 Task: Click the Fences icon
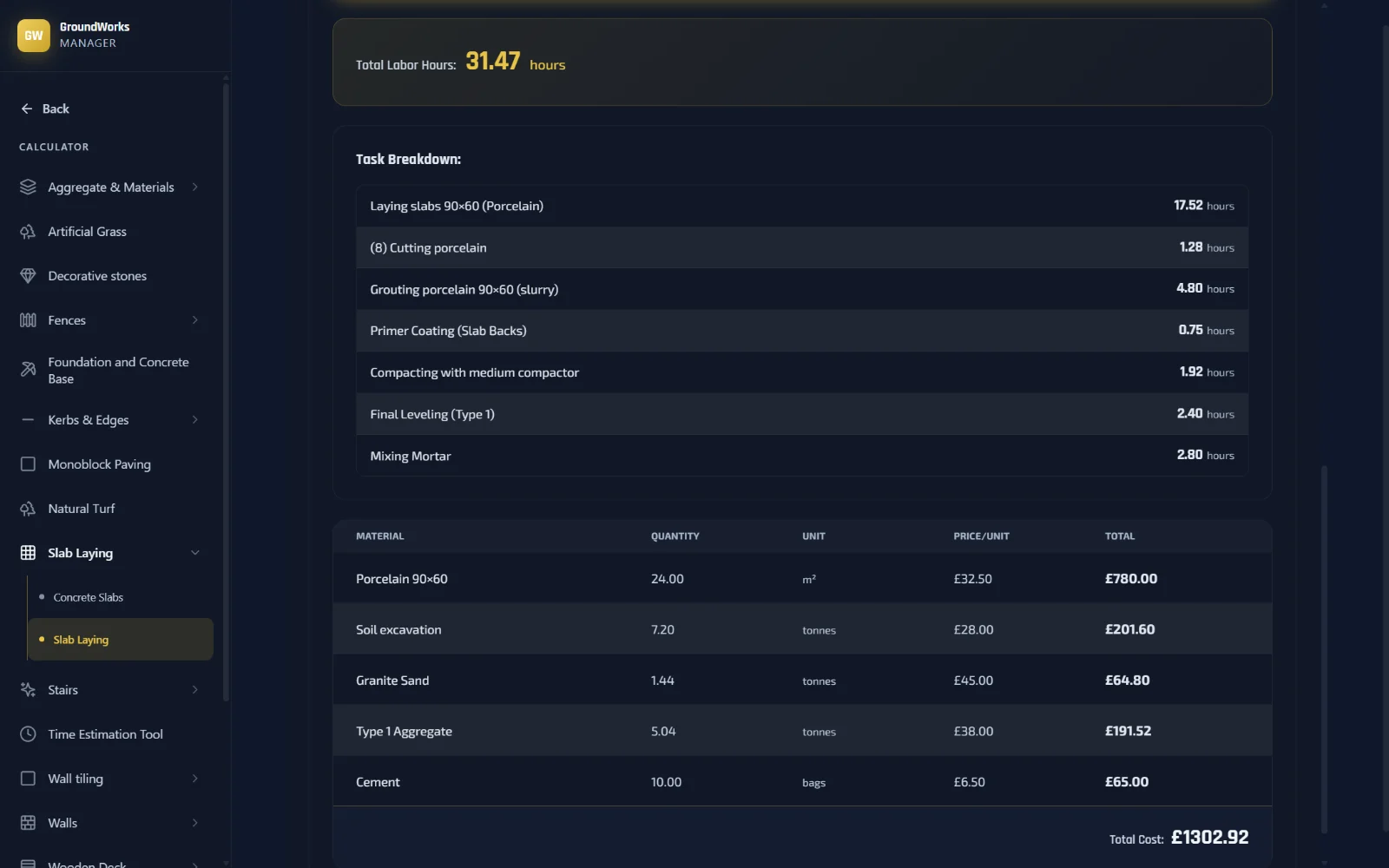tap(28, 320)
